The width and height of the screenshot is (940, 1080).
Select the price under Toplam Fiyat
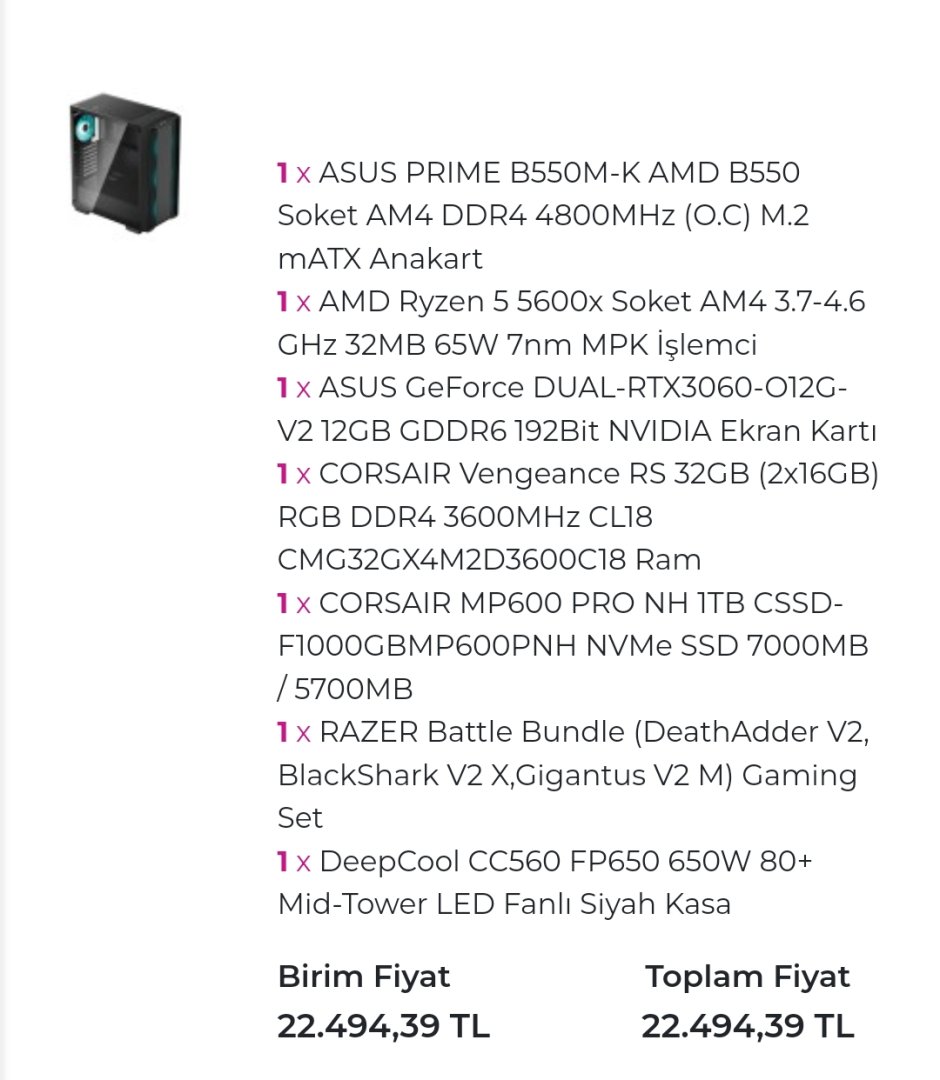(x=747, y=1025)
